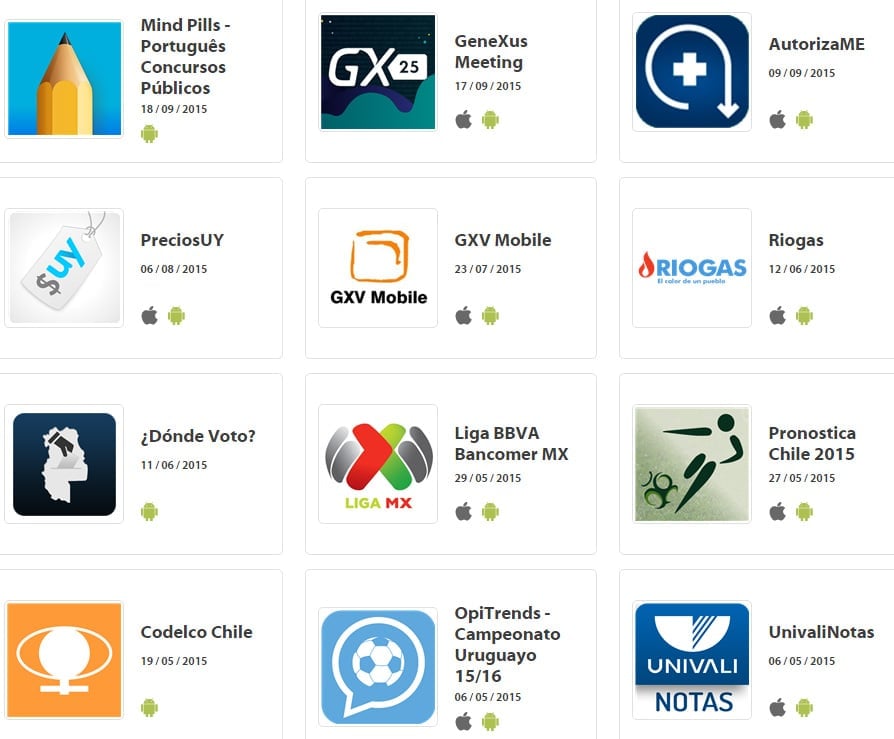894x739 pixels.
Task: Click the Android icon under ¿Dónde Voto?
Action: pyautogui.click(x=149, y=511)
